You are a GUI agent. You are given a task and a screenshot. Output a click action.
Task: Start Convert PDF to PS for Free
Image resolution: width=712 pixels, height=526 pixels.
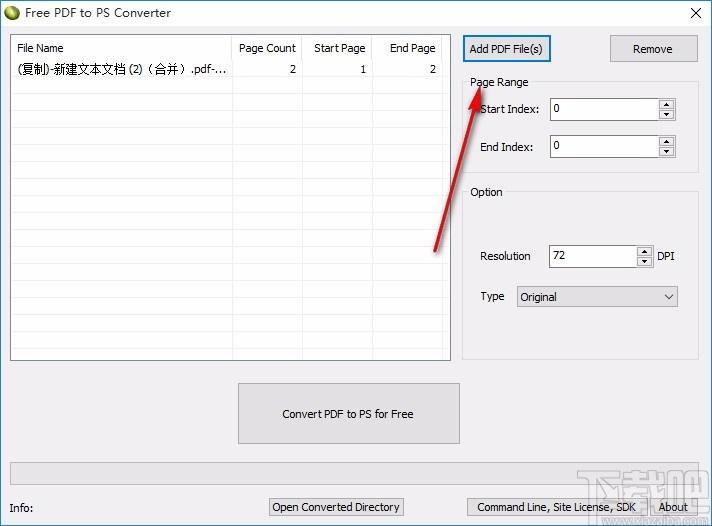pos(348,413)
